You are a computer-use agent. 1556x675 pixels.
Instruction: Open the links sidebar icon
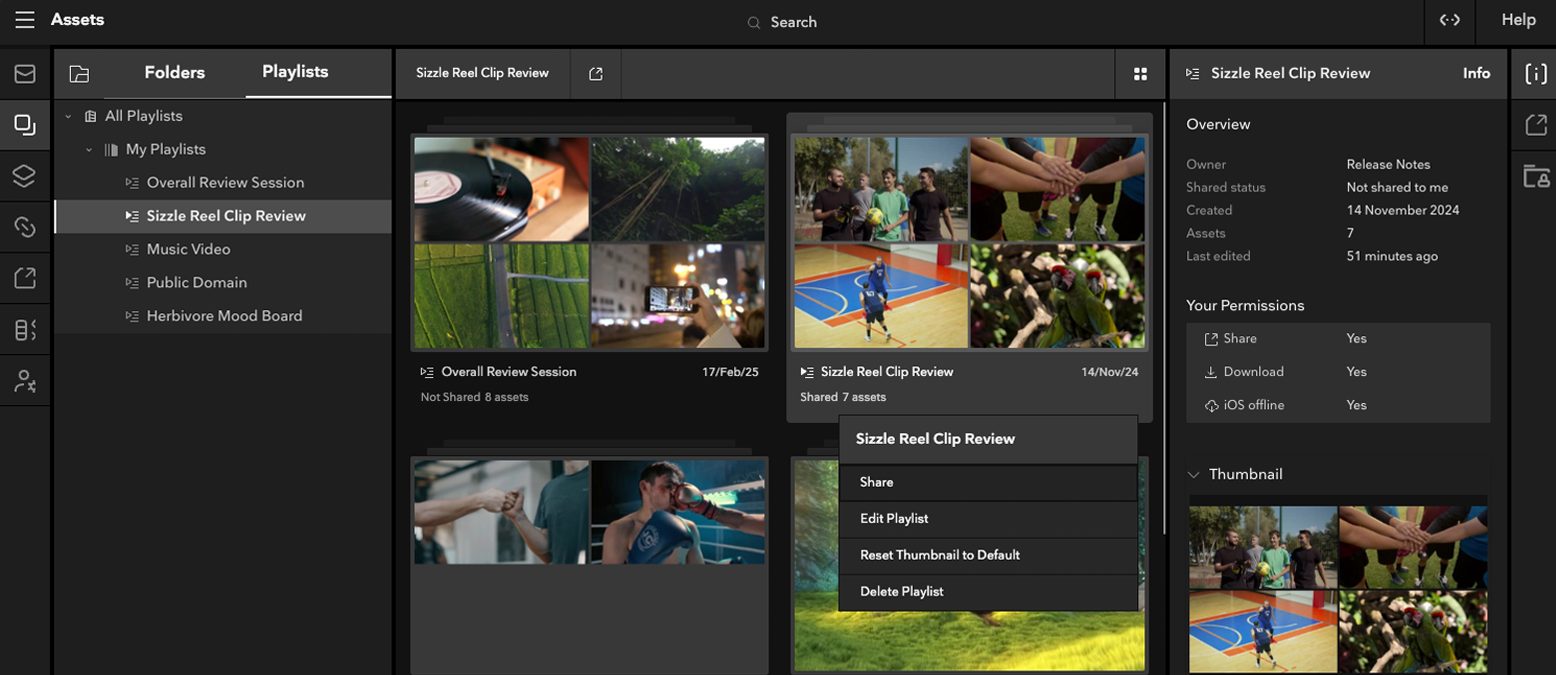25,227
